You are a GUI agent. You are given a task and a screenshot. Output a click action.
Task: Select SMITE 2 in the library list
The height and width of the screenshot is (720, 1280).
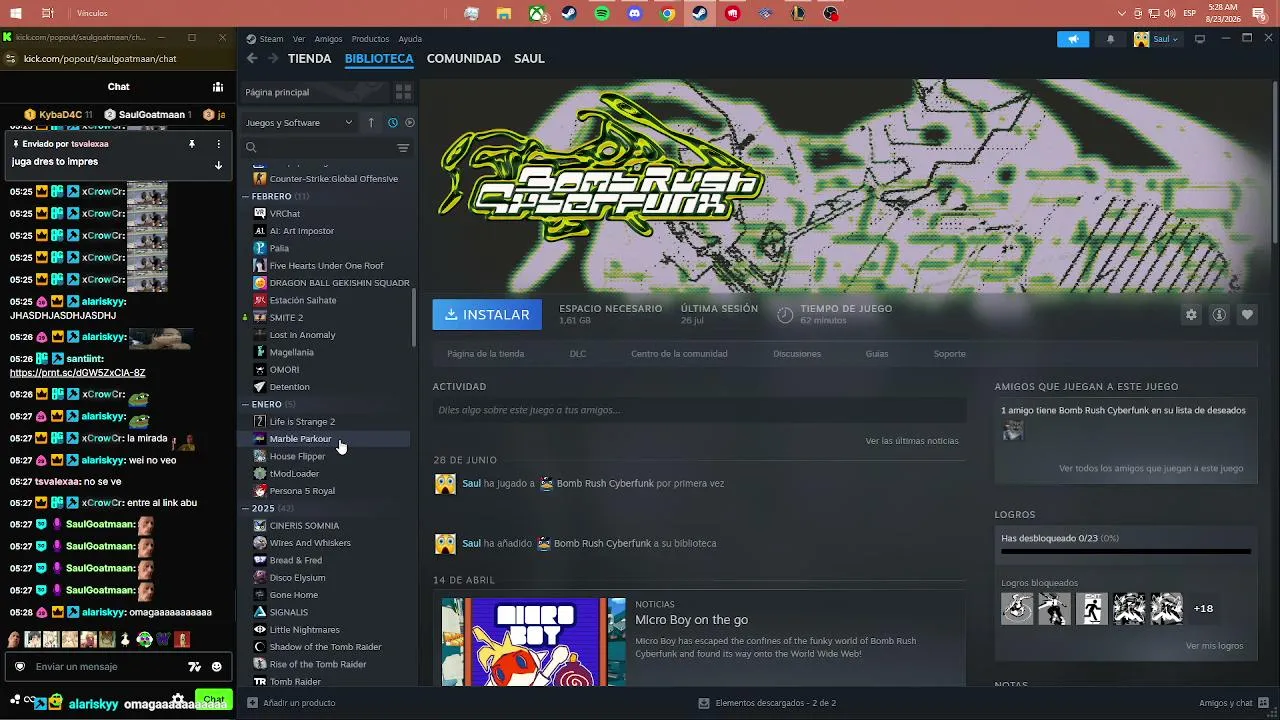point(286,318)
